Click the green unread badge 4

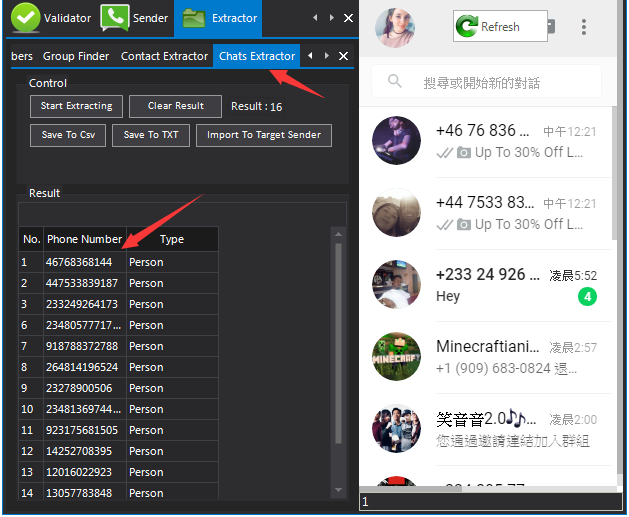(587, 297)
